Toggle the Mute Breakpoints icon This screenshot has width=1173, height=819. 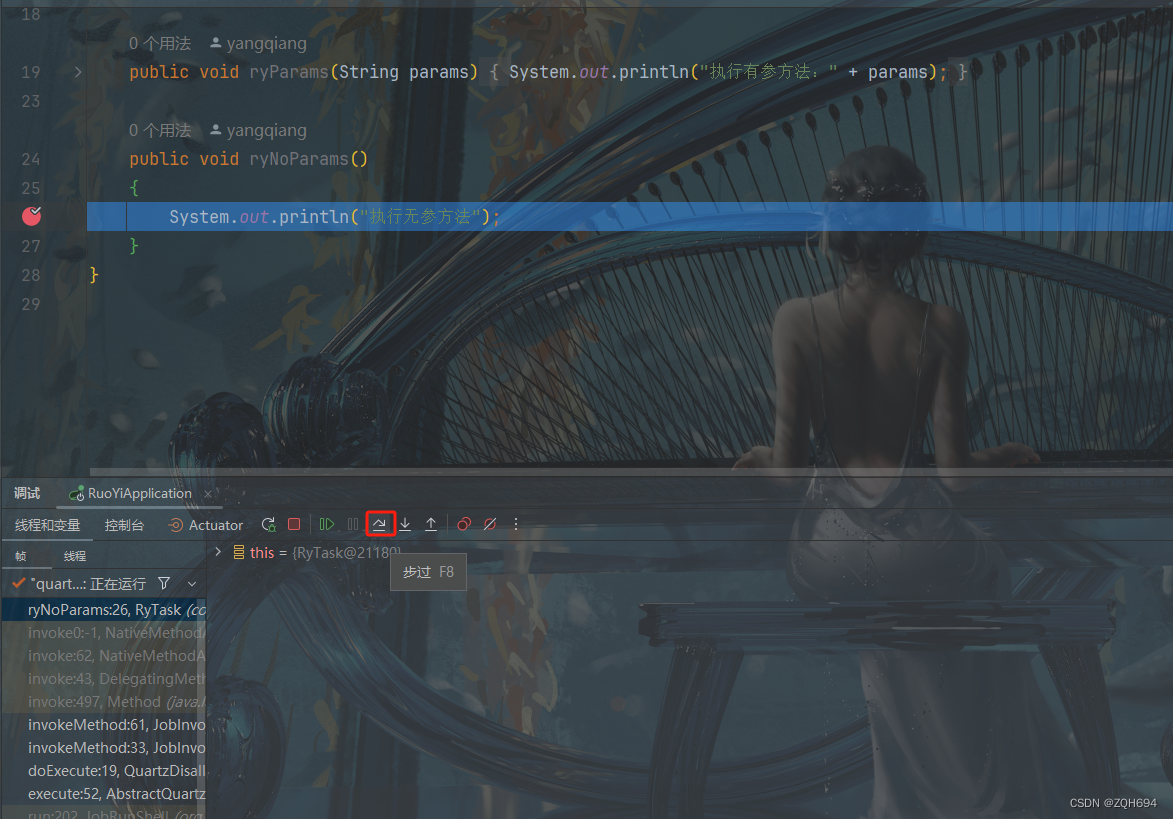pyautogui.click(x=490, y=524)
